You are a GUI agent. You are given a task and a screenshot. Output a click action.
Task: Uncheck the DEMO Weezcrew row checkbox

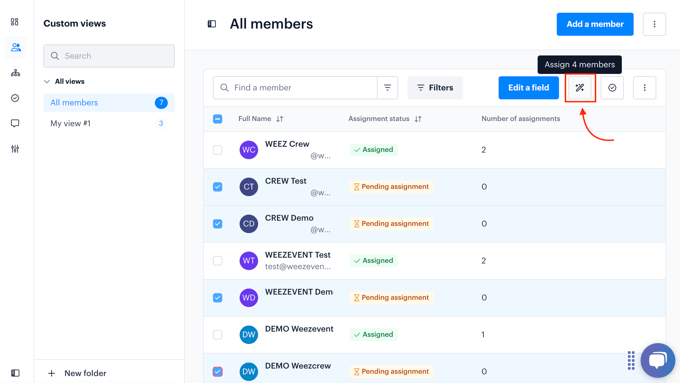click(218, 372)
